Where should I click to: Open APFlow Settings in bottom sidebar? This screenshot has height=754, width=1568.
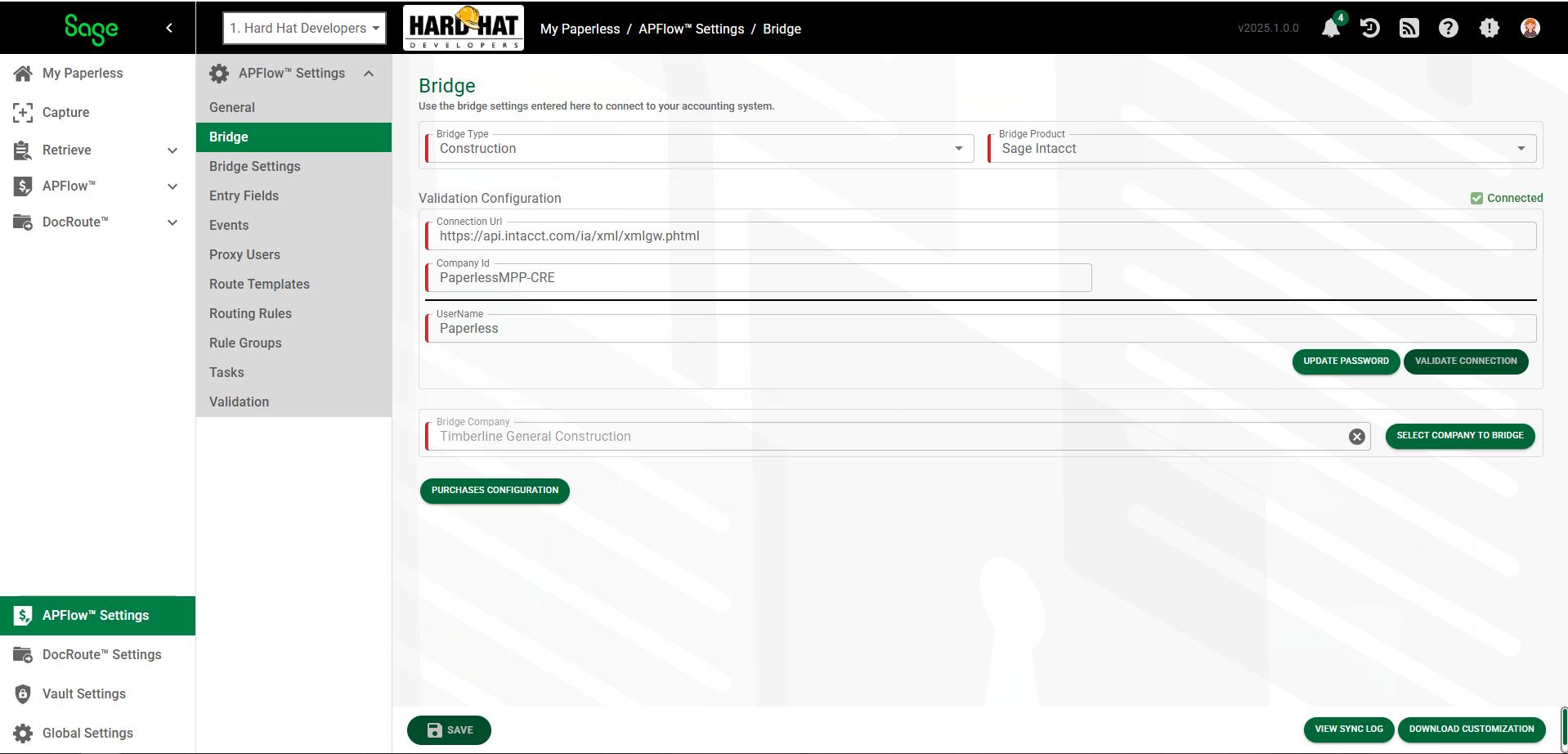[98, 616]
